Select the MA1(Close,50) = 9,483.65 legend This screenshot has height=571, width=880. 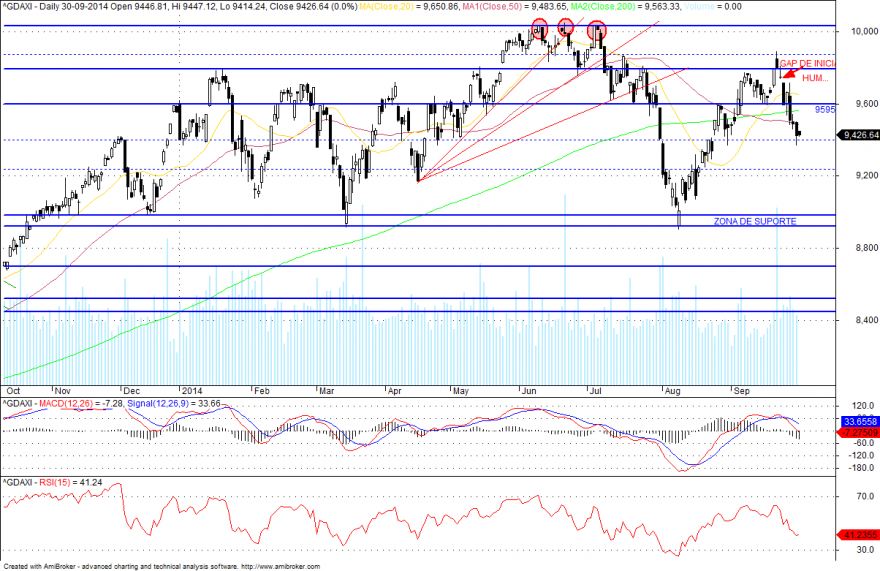[x=515, y=7]
